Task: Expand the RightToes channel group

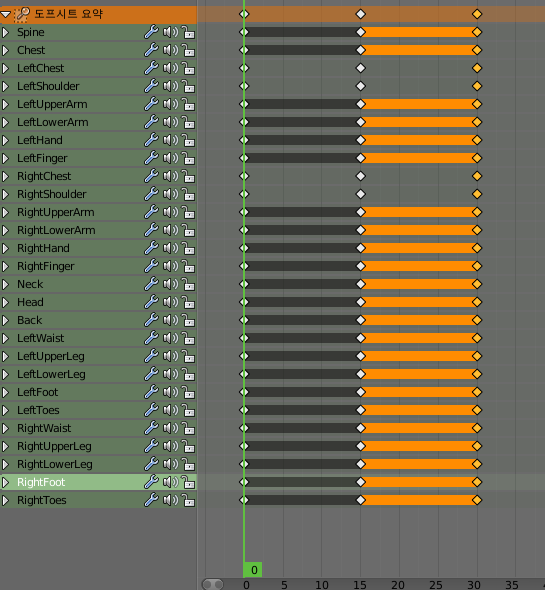Action: point(6,500)
